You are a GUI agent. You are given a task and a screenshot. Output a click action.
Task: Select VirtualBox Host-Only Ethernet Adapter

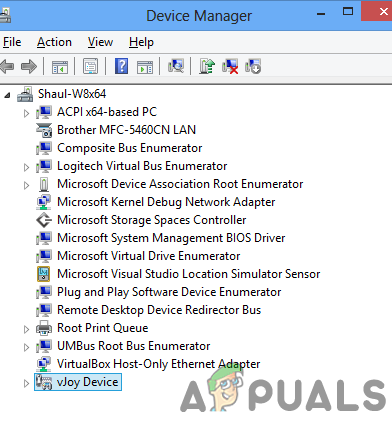tap(158, 364)
